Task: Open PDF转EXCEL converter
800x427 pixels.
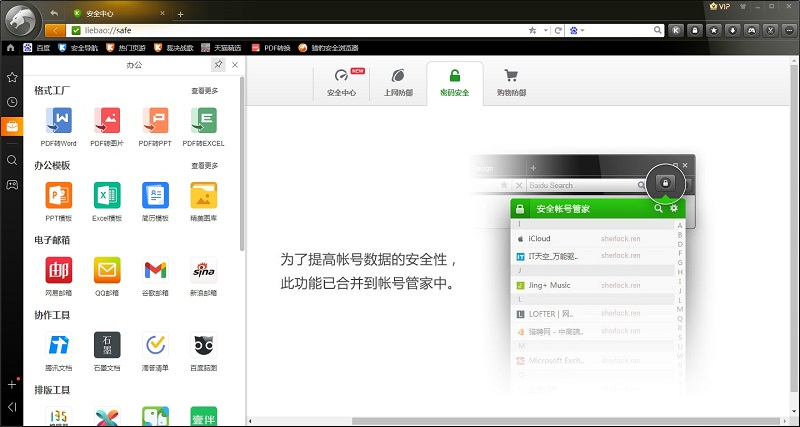Action: 204,127
